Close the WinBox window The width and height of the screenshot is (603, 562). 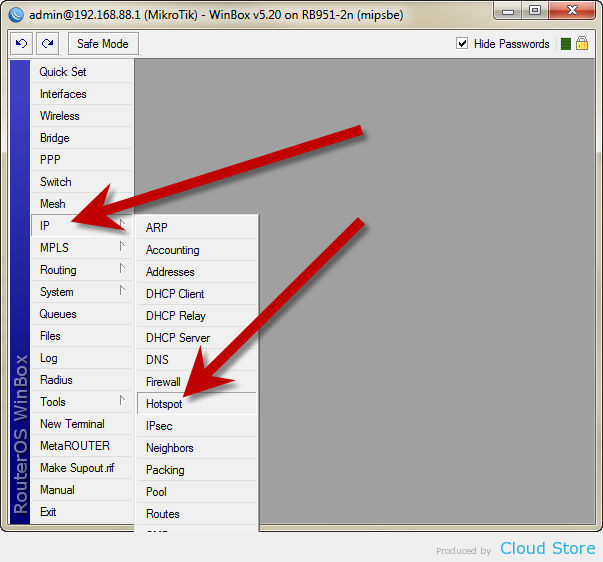tap(572, 11)
